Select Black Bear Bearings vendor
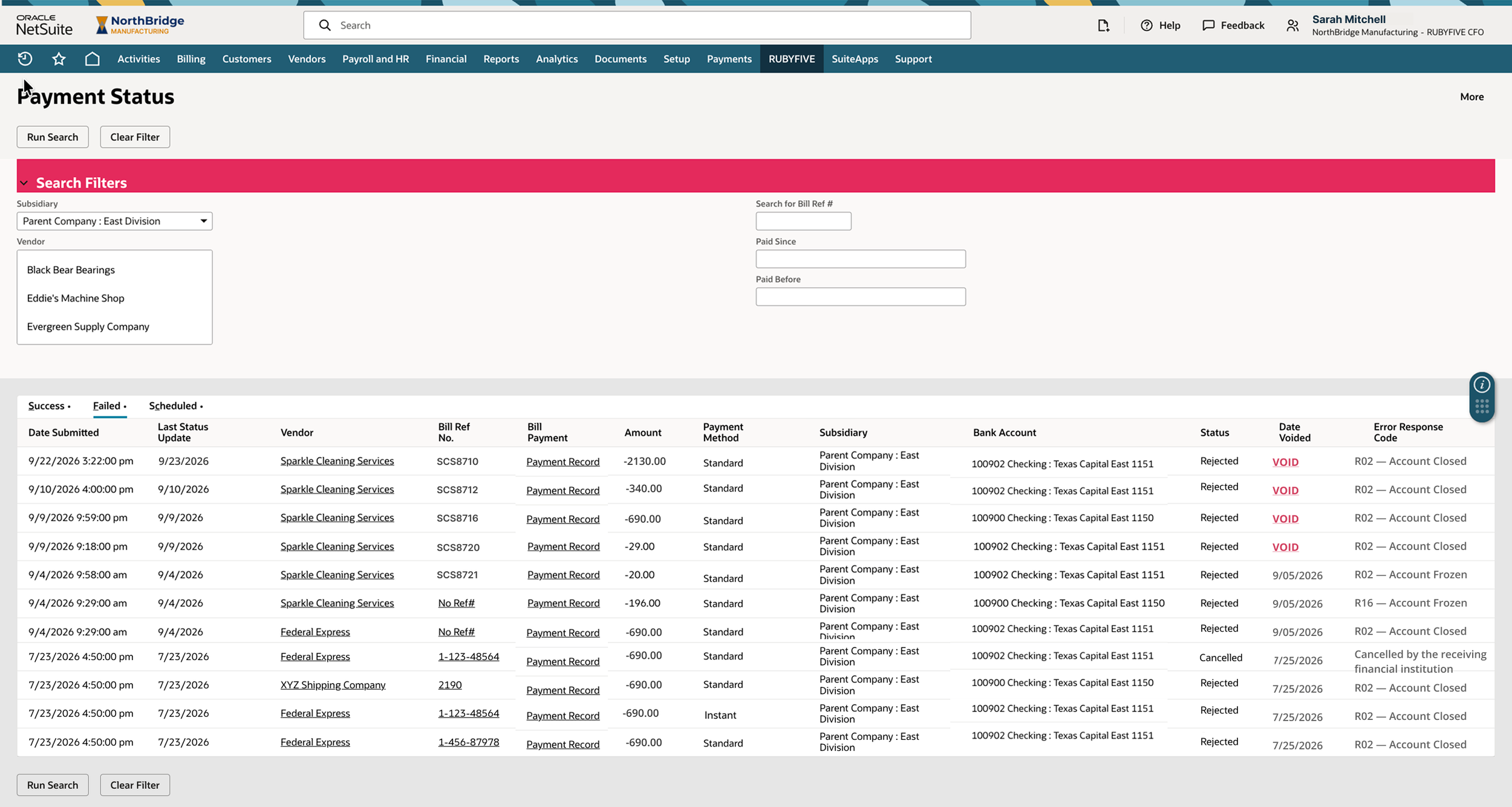Screen dimensions: 1512x807 coord(71,270)
